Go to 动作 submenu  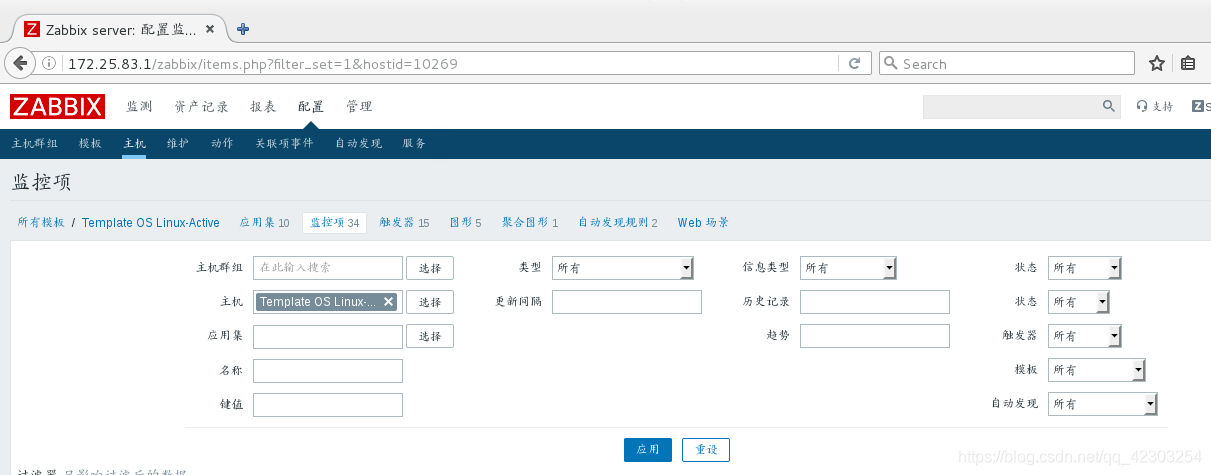(x=222, y=143)
